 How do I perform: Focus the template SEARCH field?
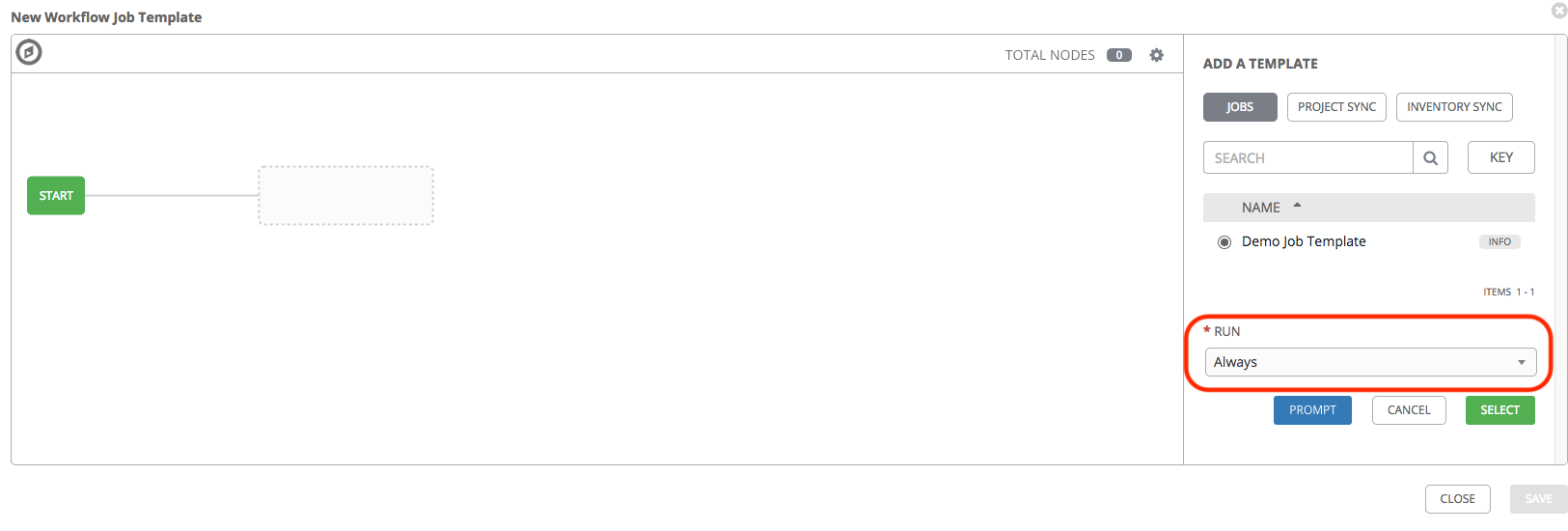pos(1307,157)
